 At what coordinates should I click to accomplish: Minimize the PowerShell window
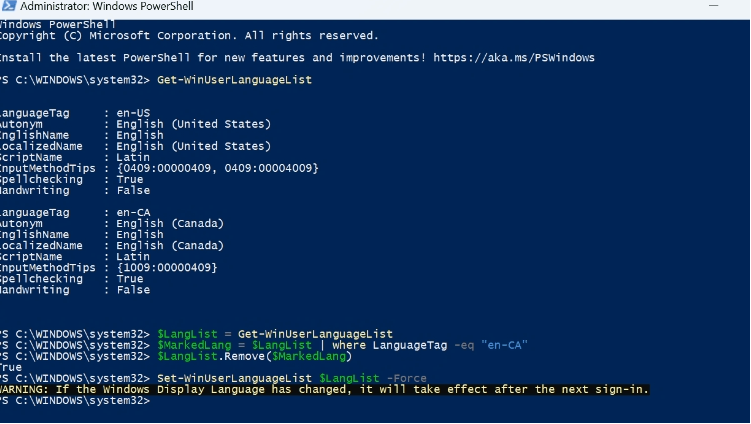(713, 6)
